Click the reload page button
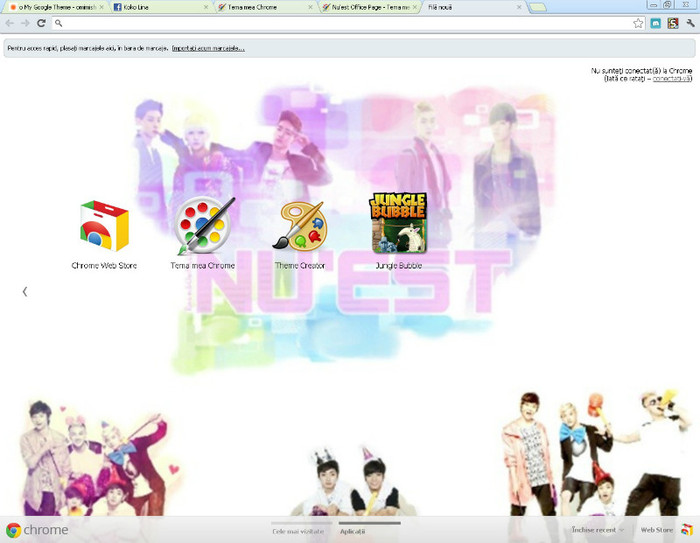The image size is (700, 543). 41,23
